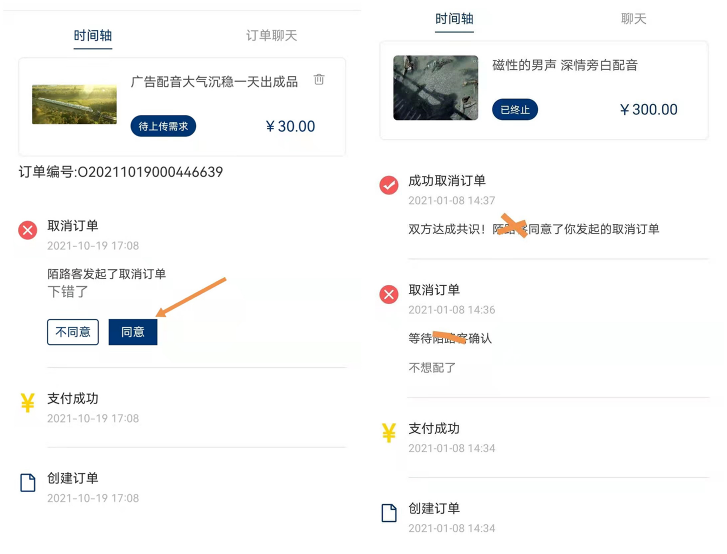Click the create-order document icon, left panel
Image resolution: width=727 pixels, height=554 pixels.
(28, 483)
